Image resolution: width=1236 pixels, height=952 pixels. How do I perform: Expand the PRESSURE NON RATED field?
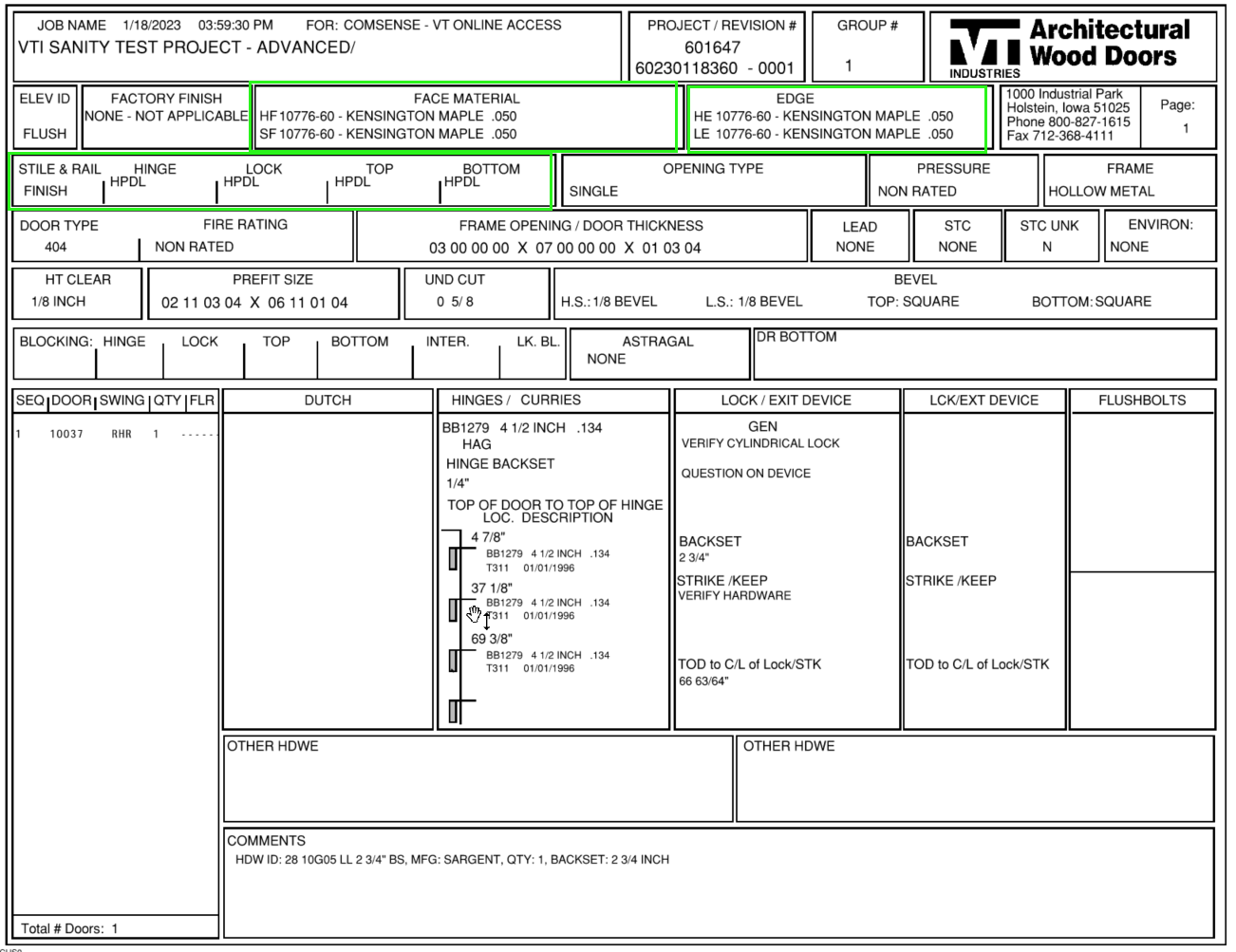pyautogui.click(x=954, y=180)
